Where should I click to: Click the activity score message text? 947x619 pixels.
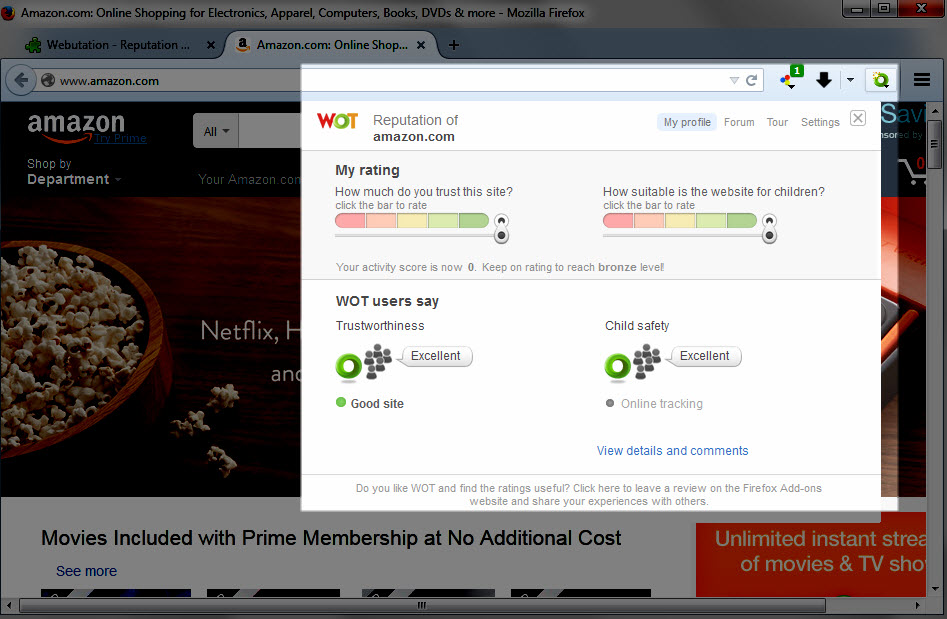(x=500, y=267)
